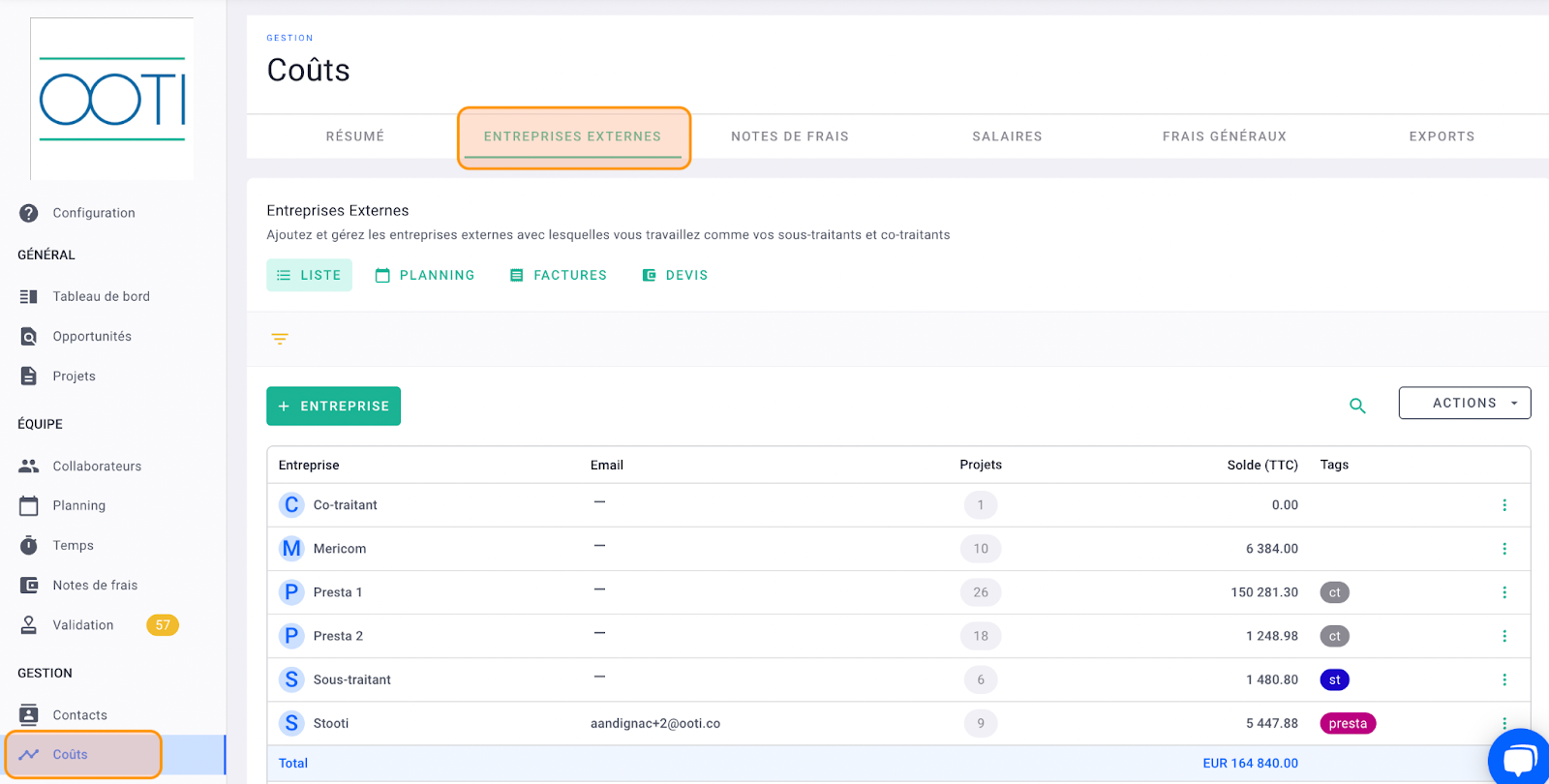
Task: Open the chat support bubble
Action: point(1519,758)
